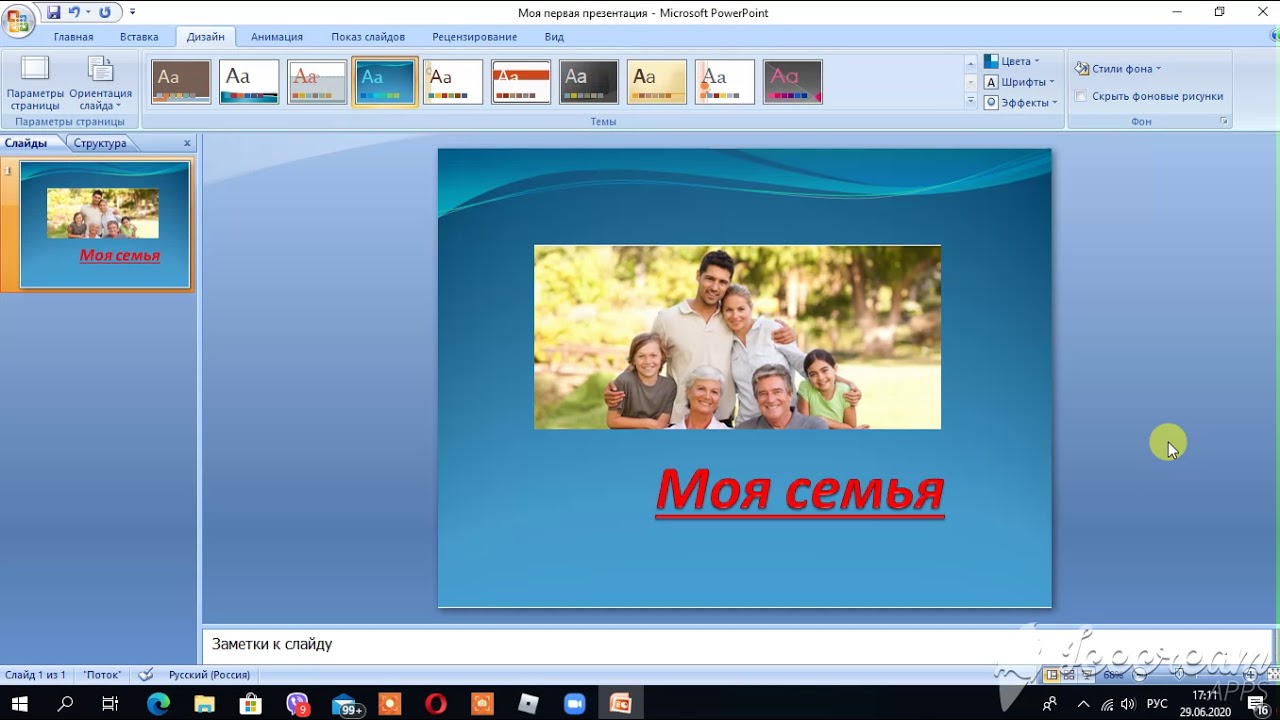Open Opera browser from taskbar

(x=435, y=704)
